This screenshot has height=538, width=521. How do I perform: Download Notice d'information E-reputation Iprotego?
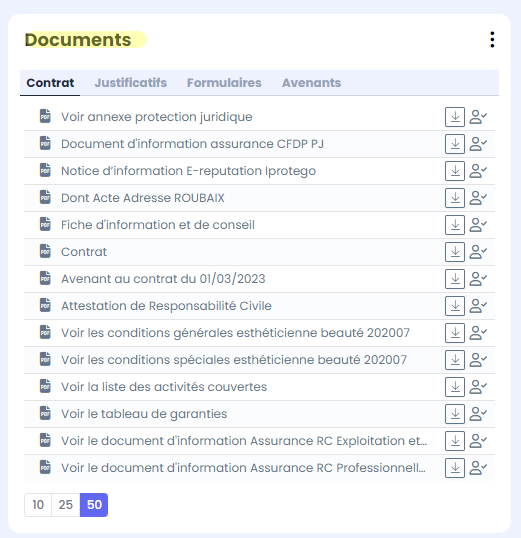coord(455,171)
